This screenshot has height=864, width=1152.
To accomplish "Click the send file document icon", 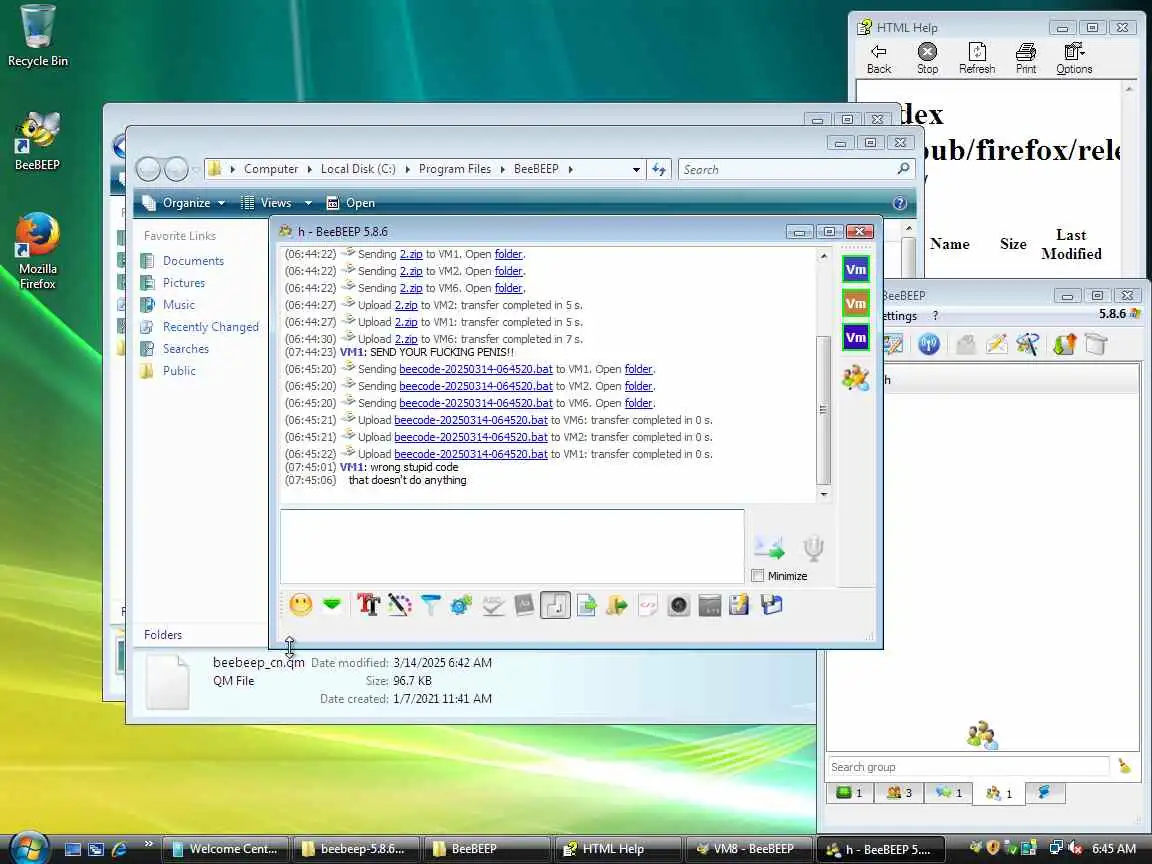I will click(x=586, y=605).
